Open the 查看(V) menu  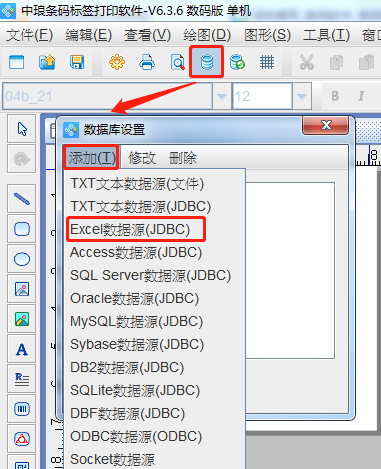(x=147, y=35)
